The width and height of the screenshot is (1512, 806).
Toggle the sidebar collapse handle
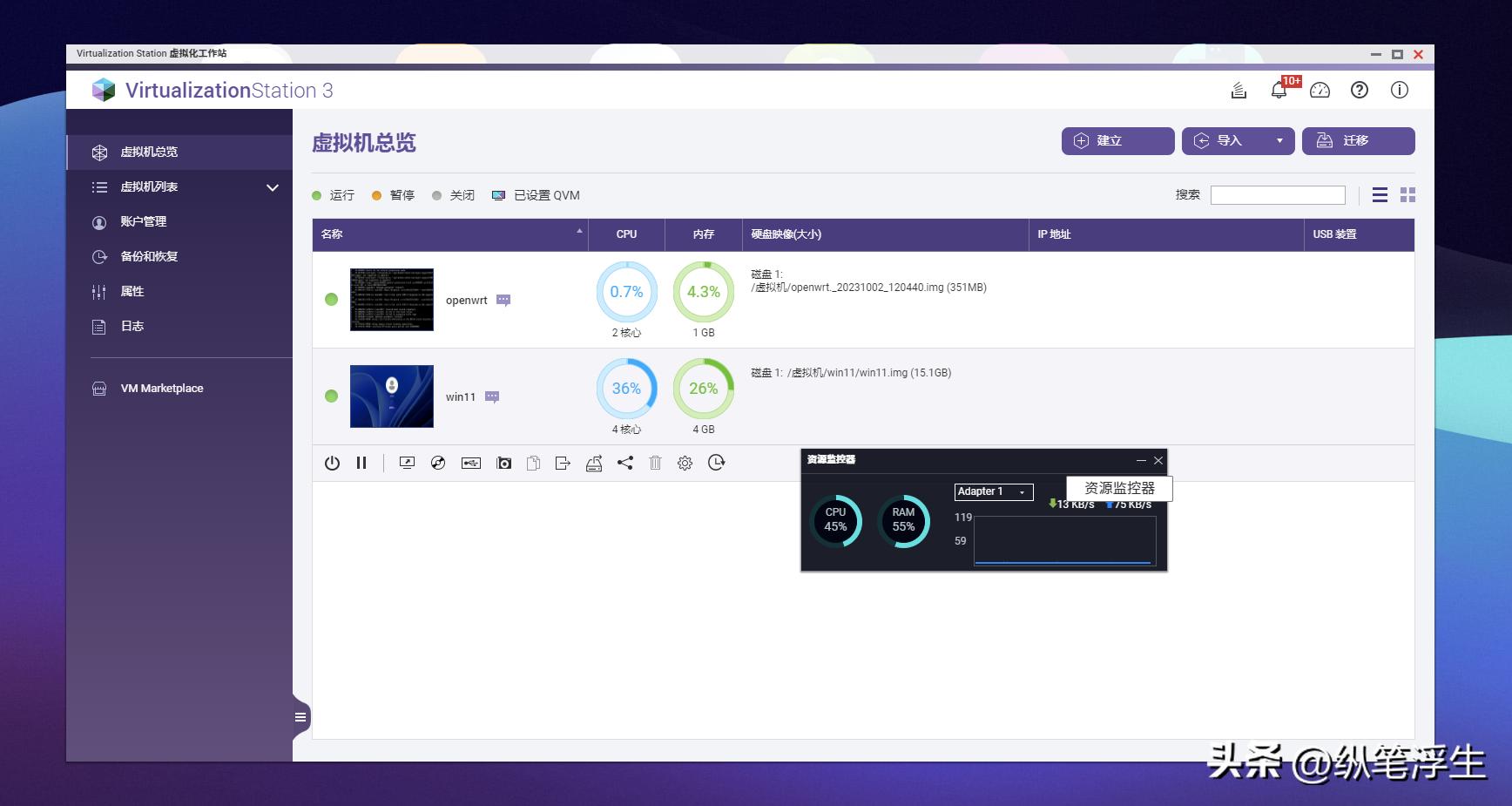pyautogui.click(x=300, y=717)
